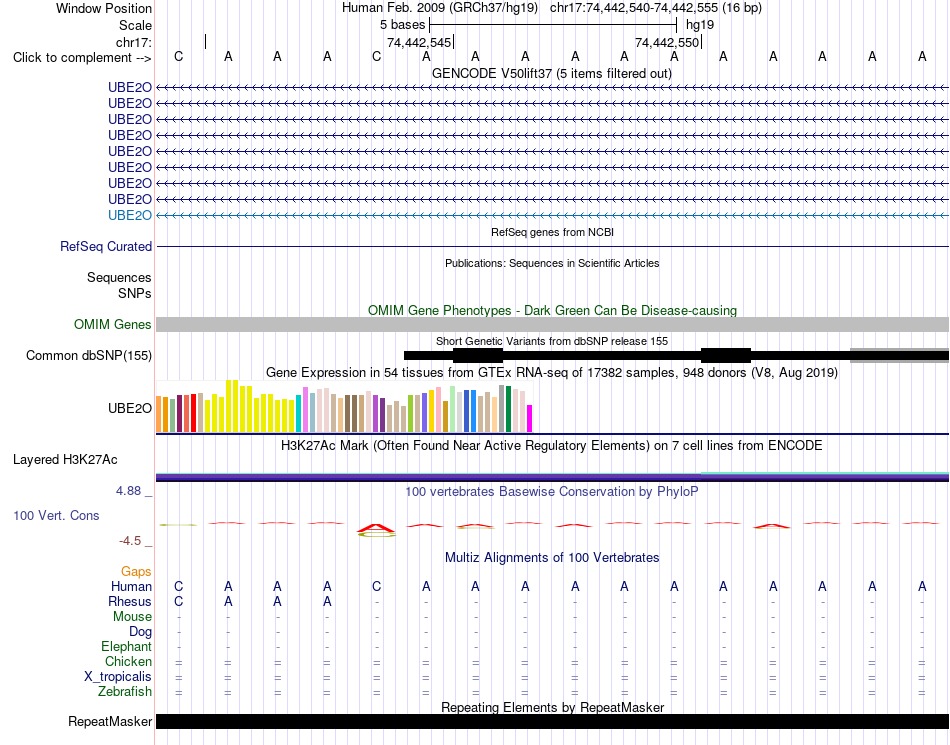
Task: Click the Common dbSNP(155) label
Action: click(x=88, y=356)
